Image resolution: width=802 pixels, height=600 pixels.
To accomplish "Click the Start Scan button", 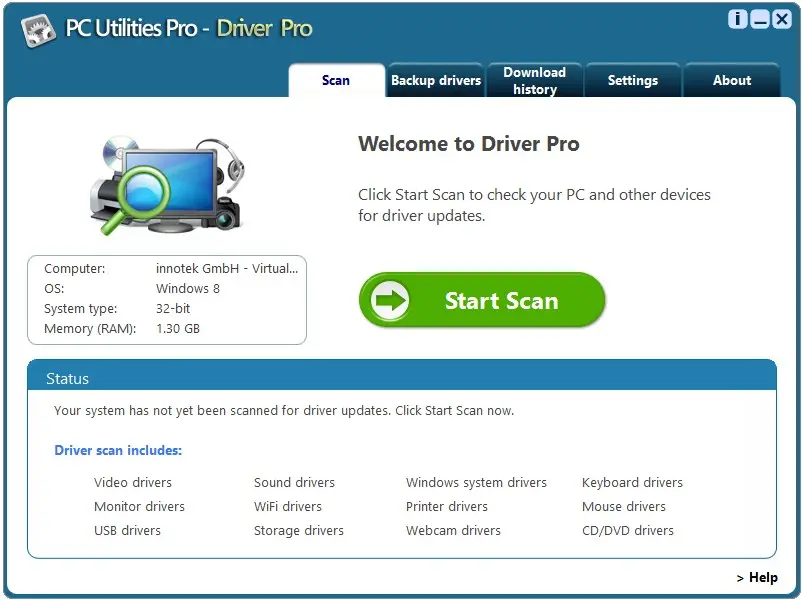I will coord(482,300).
